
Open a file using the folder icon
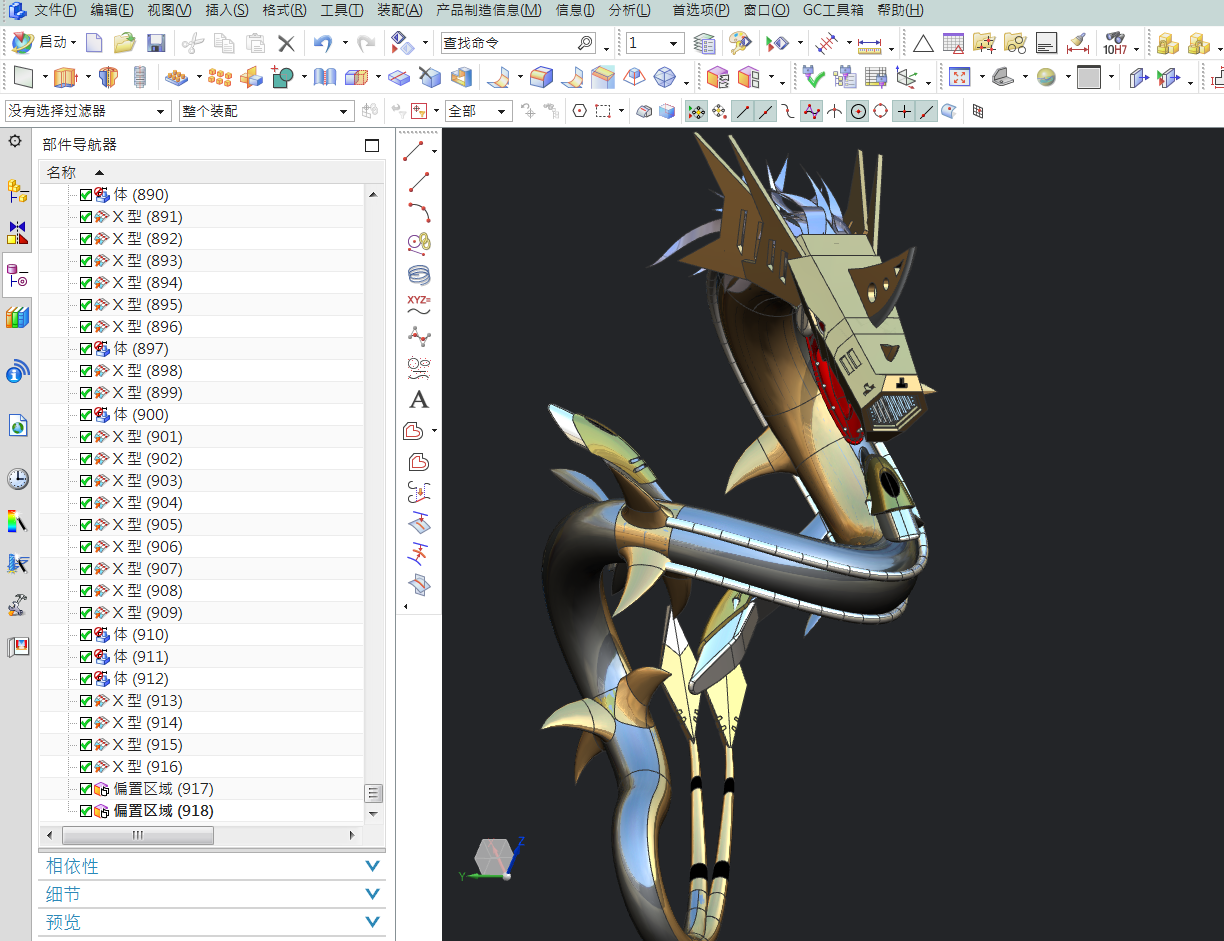click(x=124, y=43)
